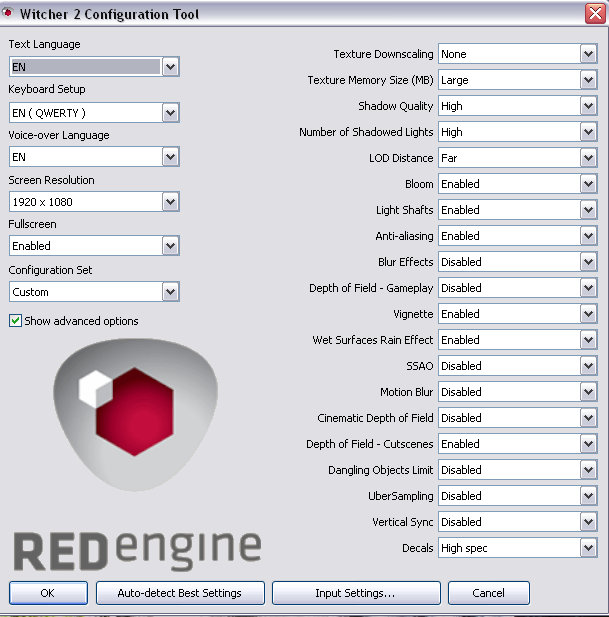Open Number of Shadowed Lights dropdown
Viewport: 609px width, 617px height.
pyautogui.click(x=518, y=132)
